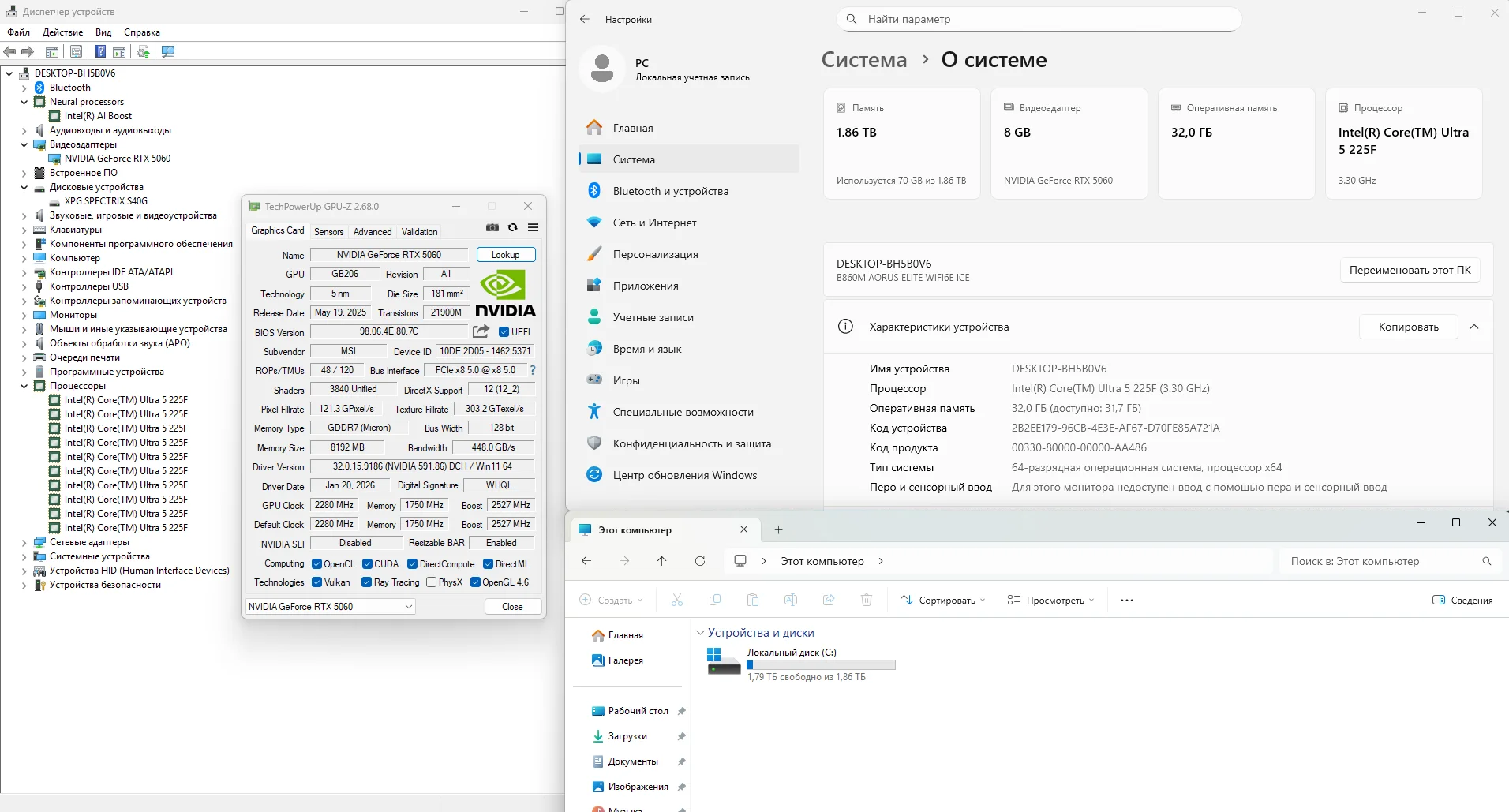
Task: Open the Вид menu
Action: (103, 32)
